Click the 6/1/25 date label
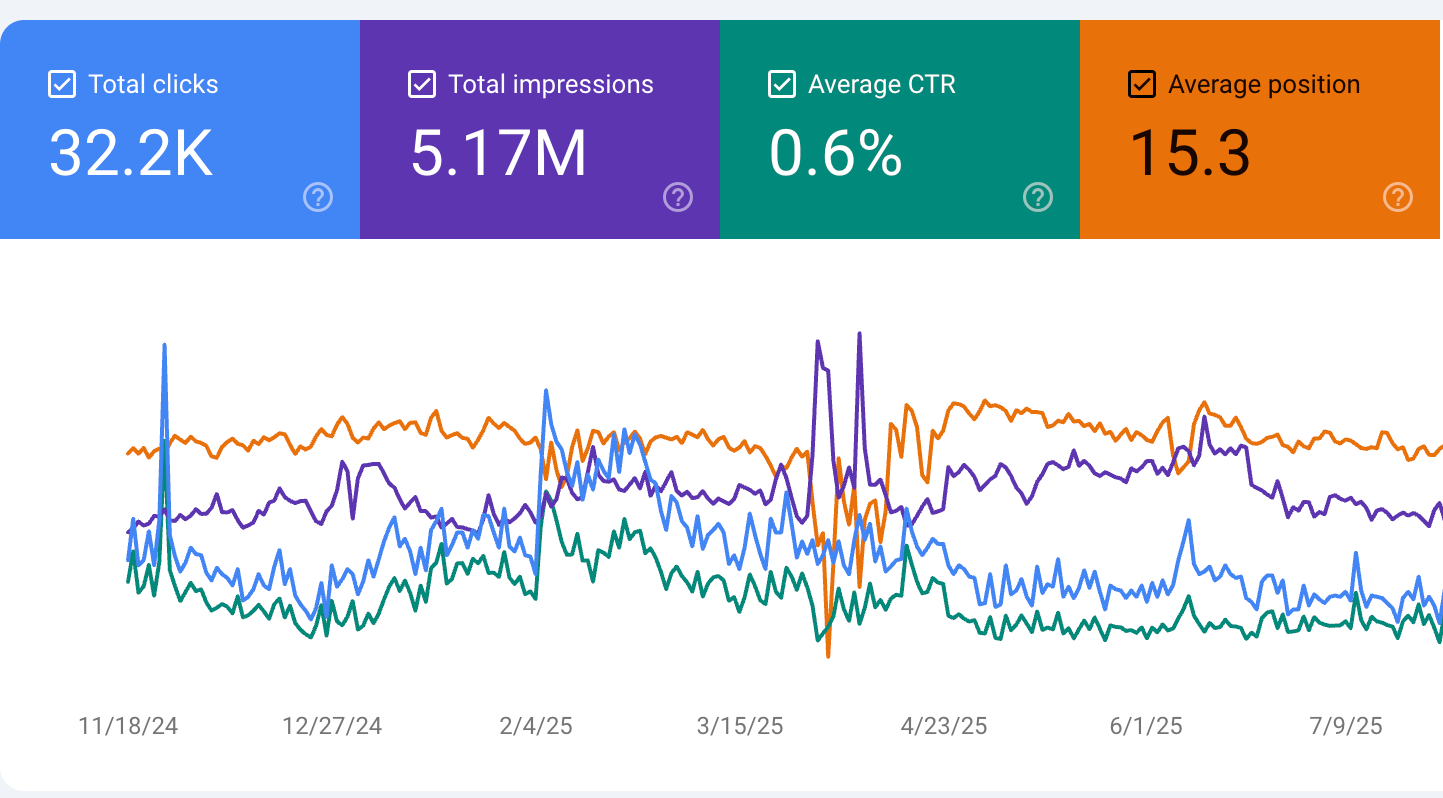Image resolution: width=1443 pixels, height=798 pixels. pyautogui.click(x=1146, y=726)
